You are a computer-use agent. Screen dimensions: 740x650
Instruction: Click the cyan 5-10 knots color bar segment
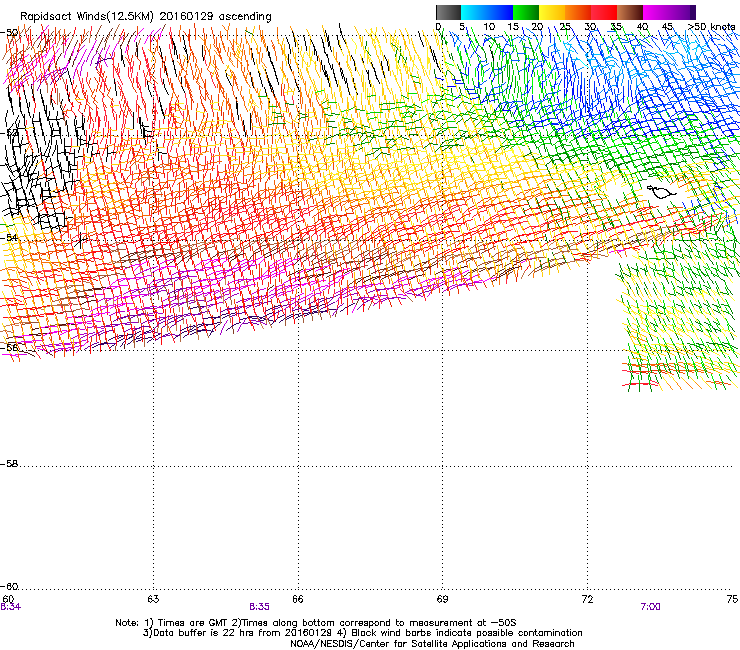(x=474, y=12)
